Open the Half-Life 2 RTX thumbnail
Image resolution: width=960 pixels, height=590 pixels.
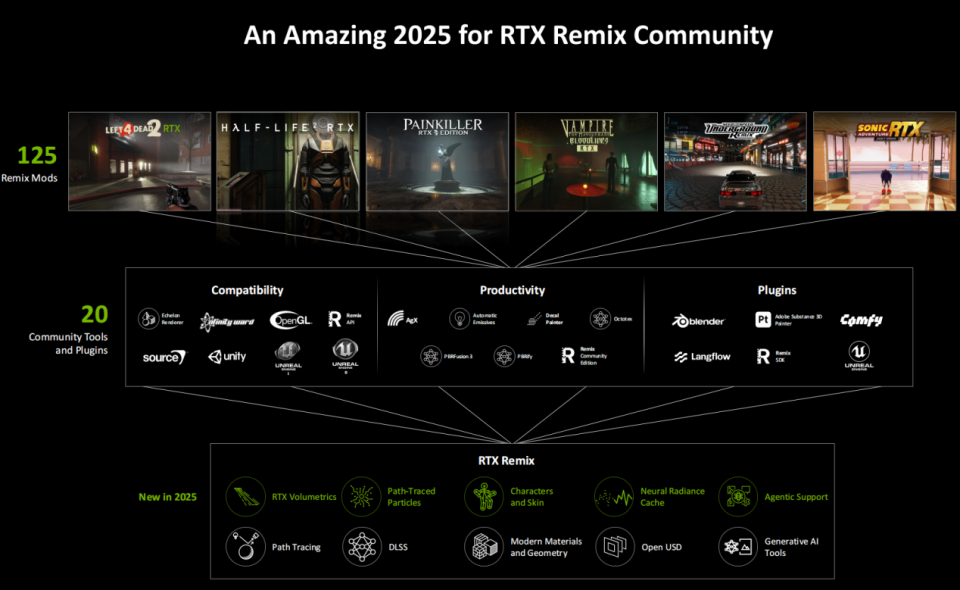coord(288,162)
